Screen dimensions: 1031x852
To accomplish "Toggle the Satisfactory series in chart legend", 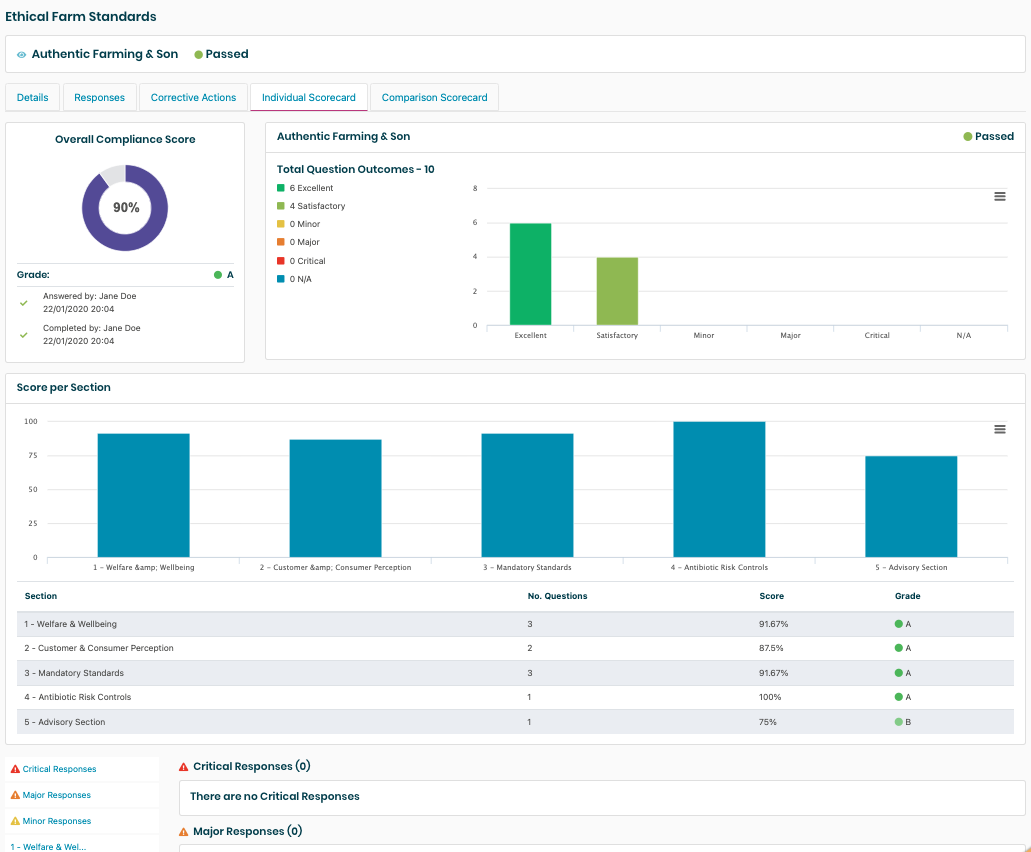I will (x=317, y=206).
